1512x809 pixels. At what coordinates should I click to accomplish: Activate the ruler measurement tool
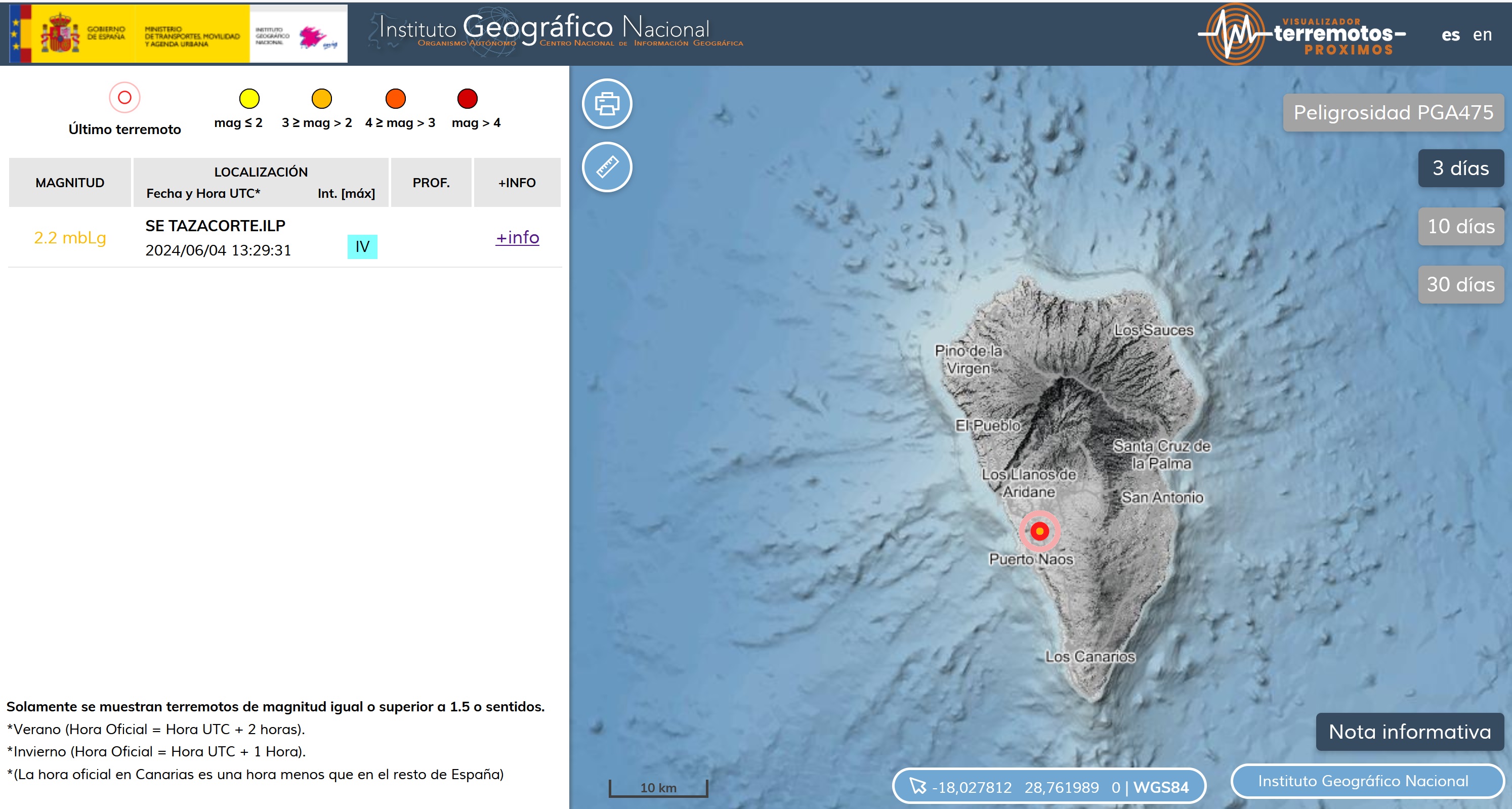(x=606, y=167)
